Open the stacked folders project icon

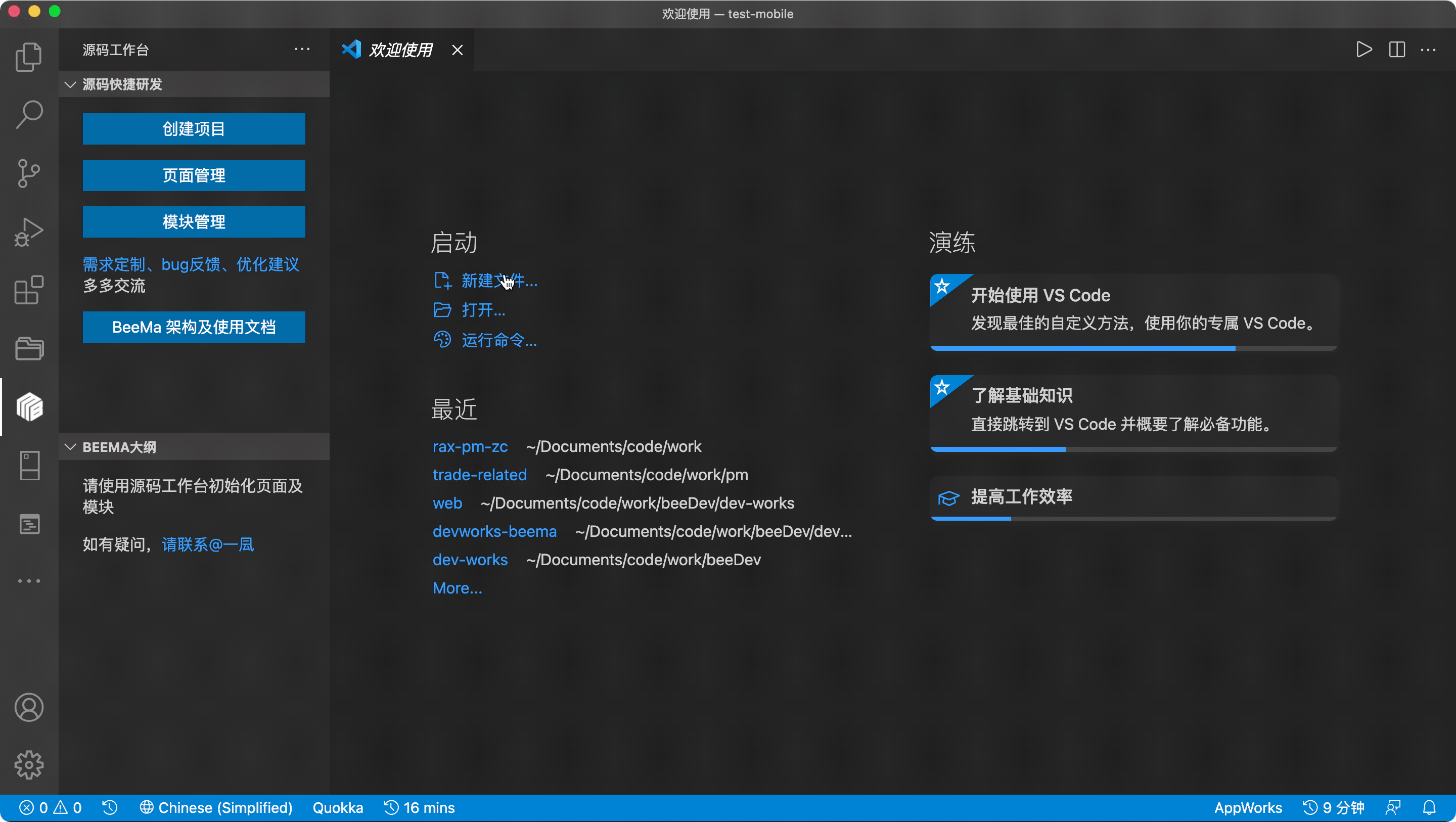click(29, 348)
